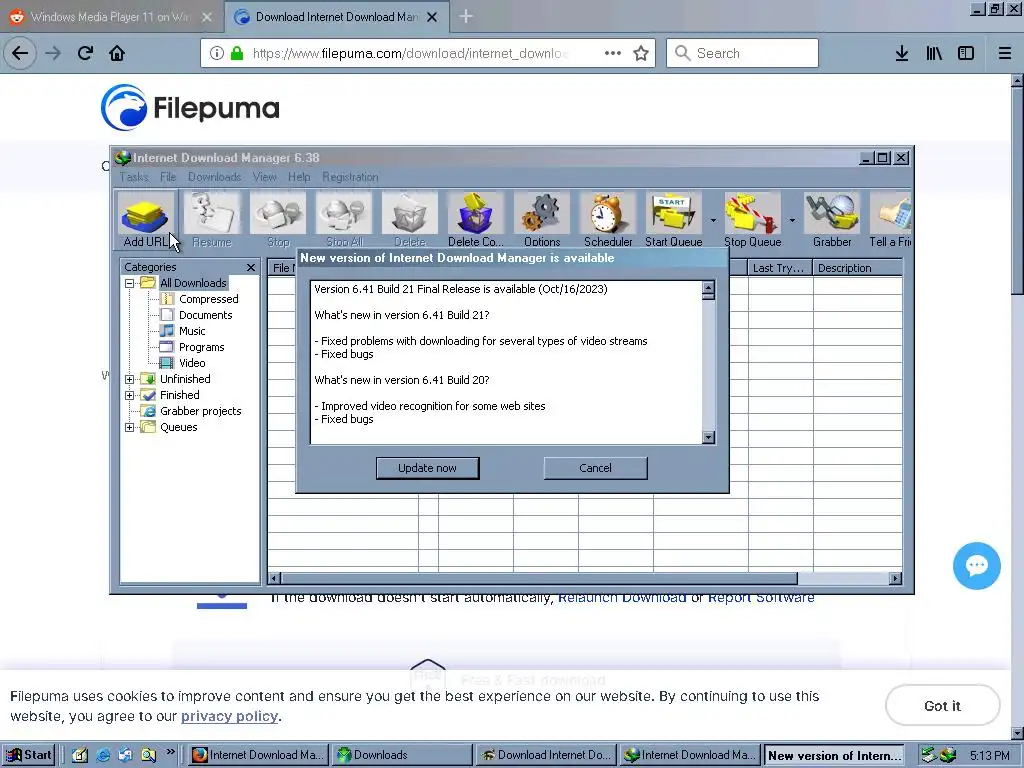Click the Add URL toolbar icon
This screenshot has width=1024, height=768.
coord(145,220)
